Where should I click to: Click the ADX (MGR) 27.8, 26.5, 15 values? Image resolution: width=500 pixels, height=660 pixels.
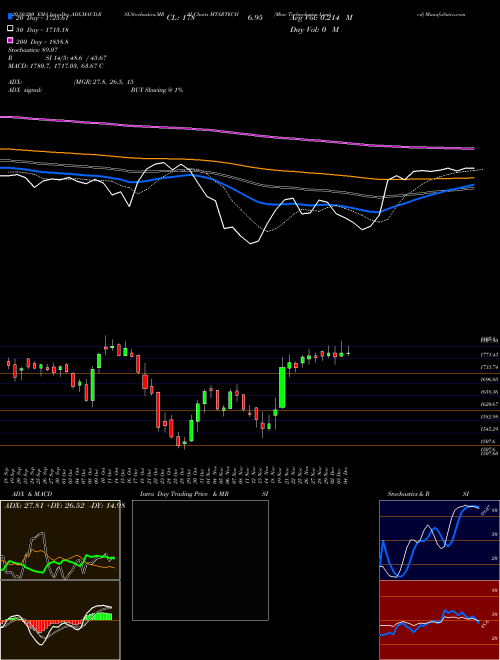pyautogui.click(x=104, y=82)
